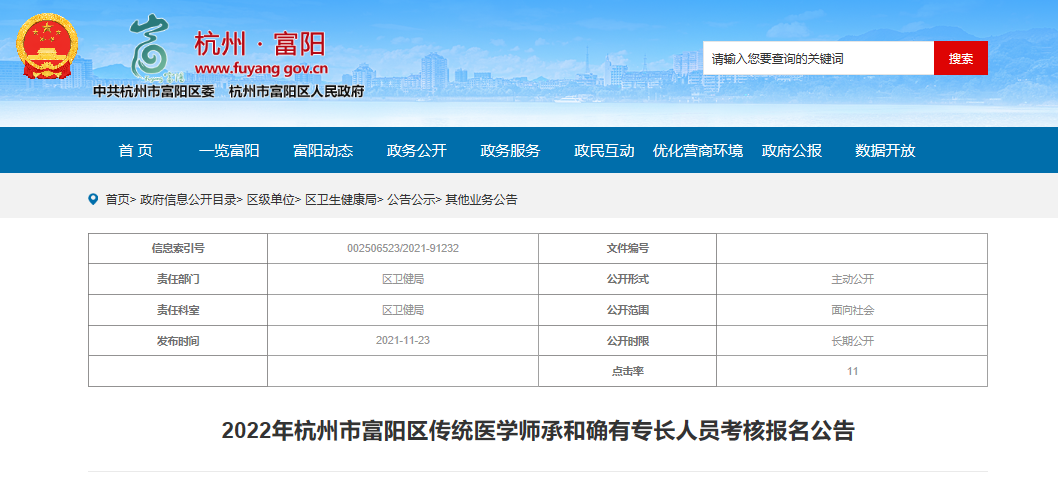This screenshot has height=483, width=1058.
Task: Click the www.fuyang.gov.cn site address
Action: [x=261, y=69]
